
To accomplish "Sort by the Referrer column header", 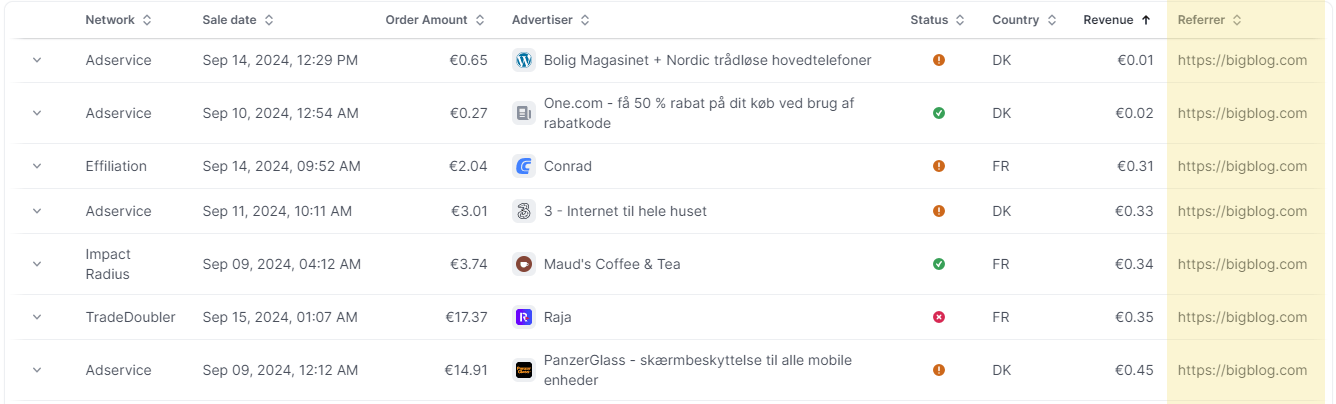I will pyautogui.click(x=1209, y=20).
